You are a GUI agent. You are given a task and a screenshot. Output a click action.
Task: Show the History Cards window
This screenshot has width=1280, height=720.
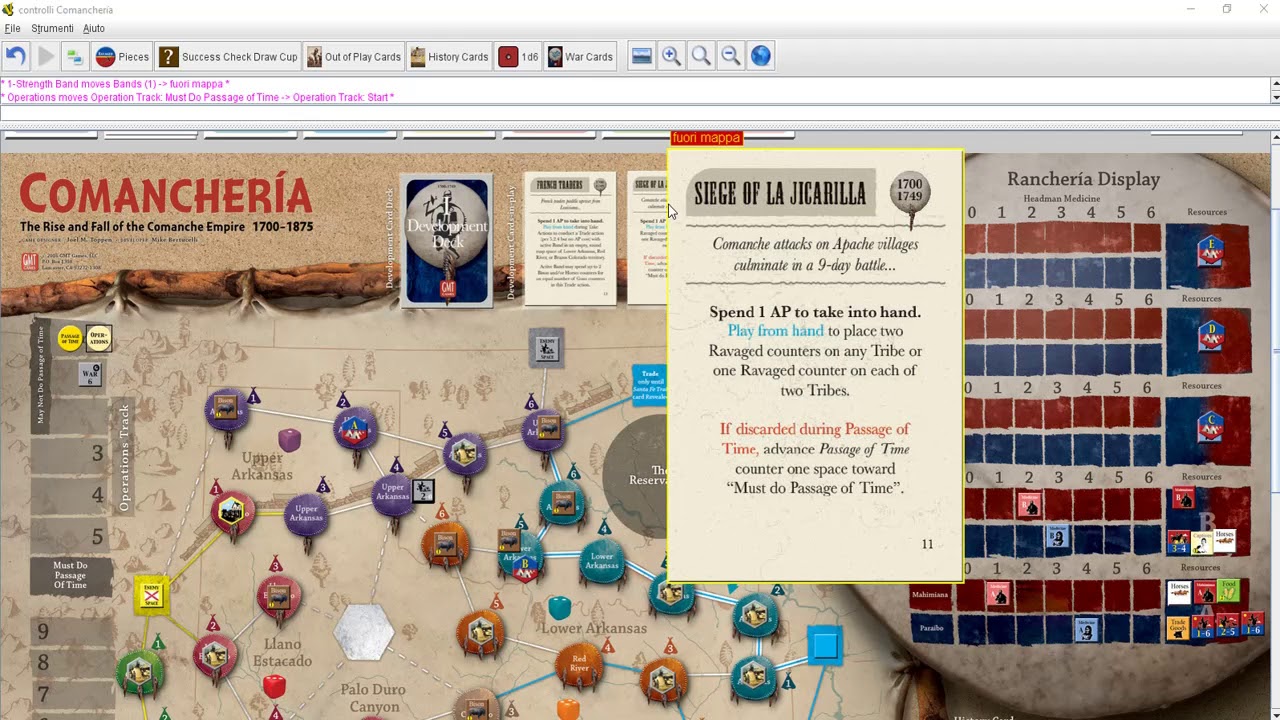click(x=449, y=57)
